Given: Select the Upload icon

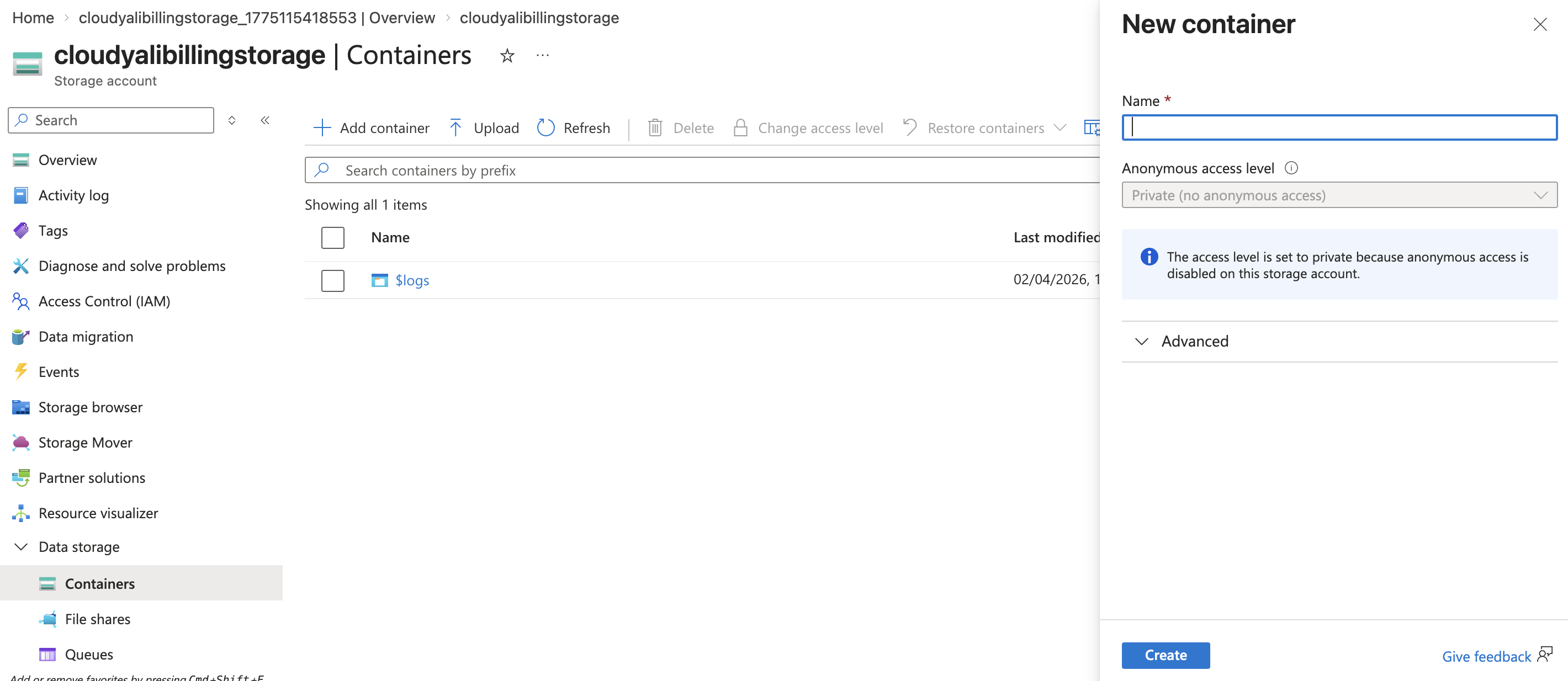Looking at the screenshot, I should tap(455, 128).
